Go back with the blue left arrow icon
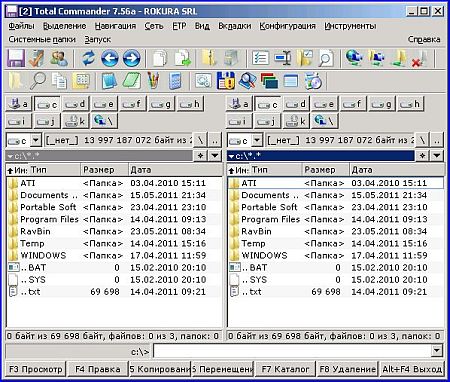450x382 pixels. pyautogui.click(x=110, y=59)
